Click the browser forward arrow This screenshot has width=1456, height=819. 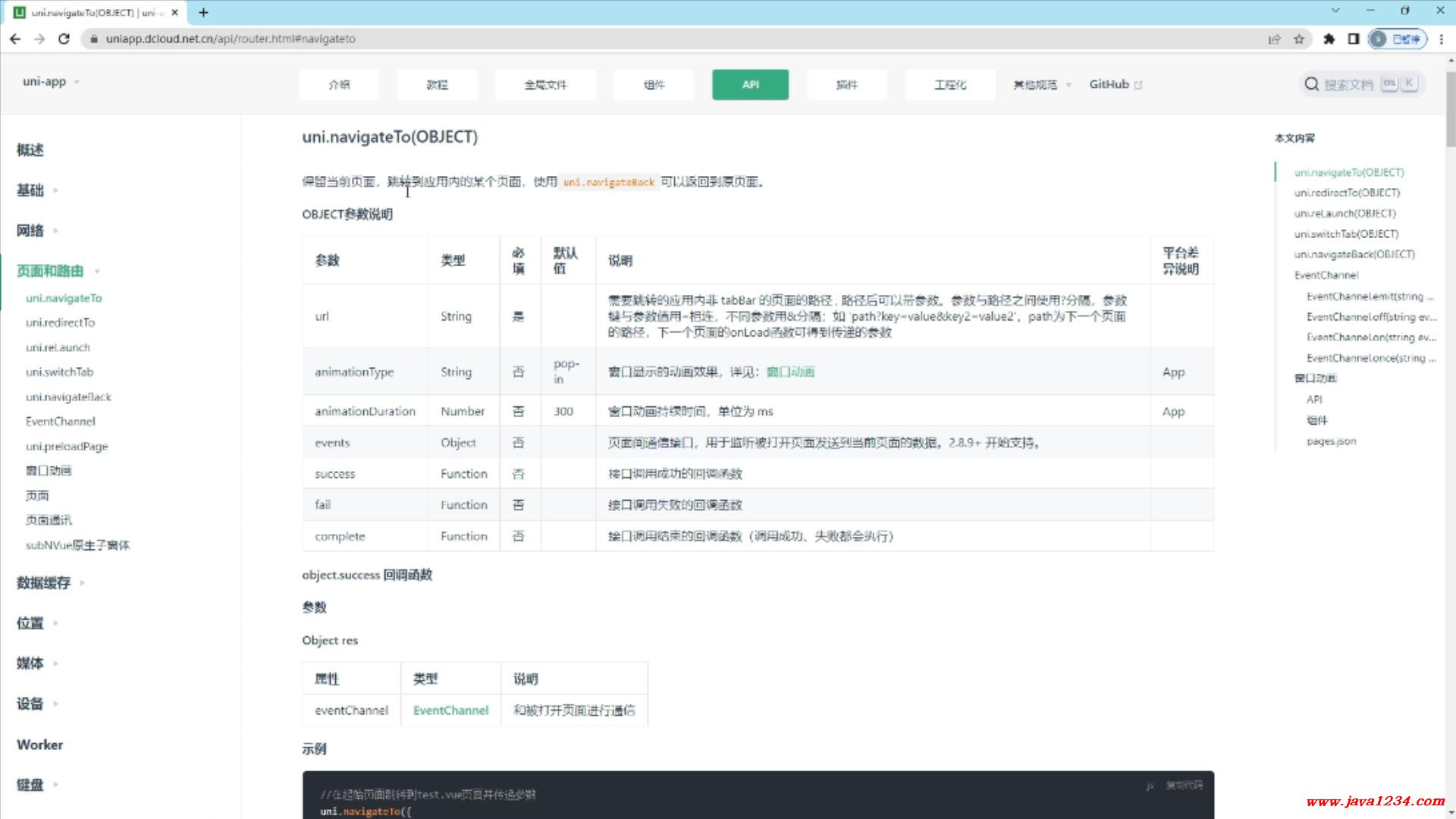click(39, 39)
